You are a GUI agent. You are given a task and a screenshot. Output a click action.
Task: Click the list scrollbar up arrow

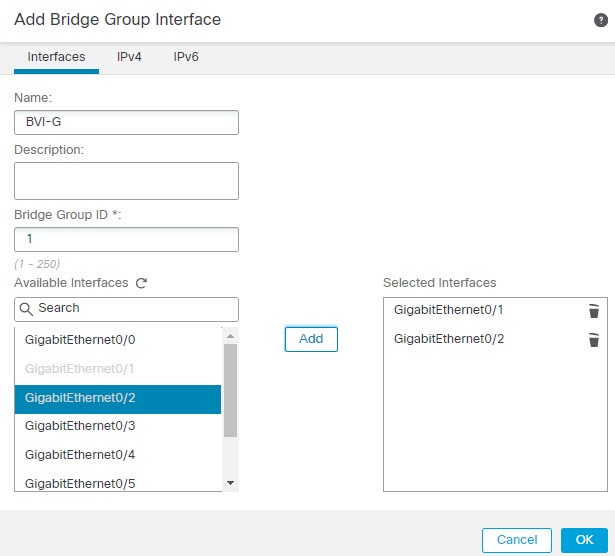coord(230,336)
